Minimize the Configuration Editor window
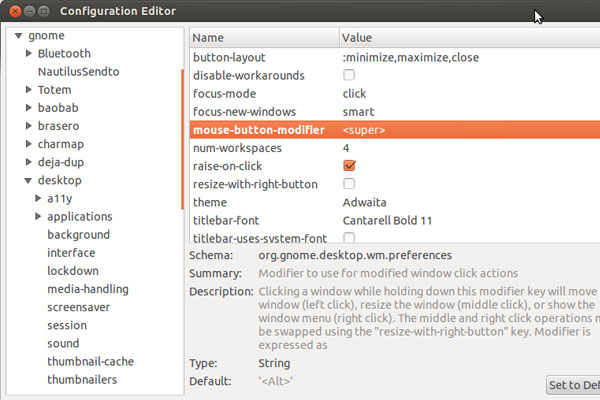Screen dimensions: 600x400 tap(29, 11)
